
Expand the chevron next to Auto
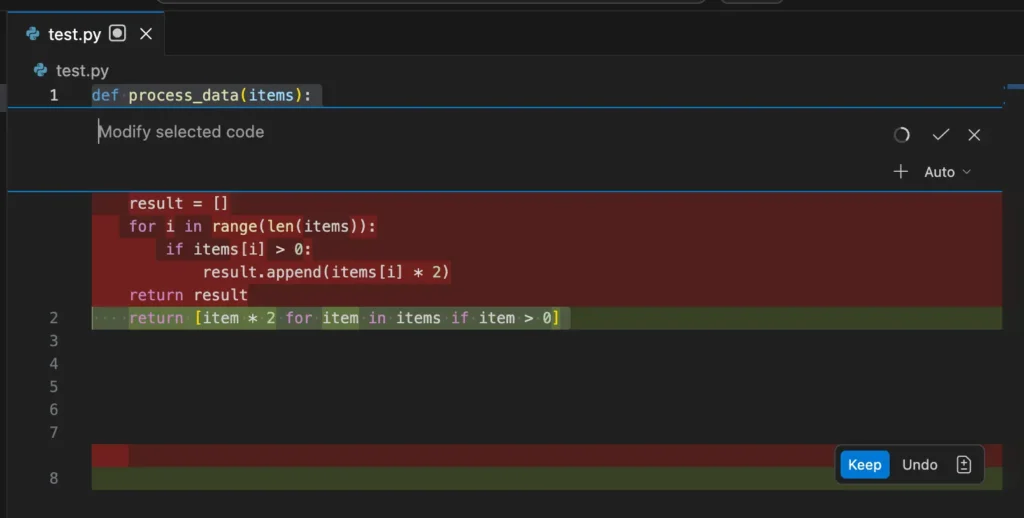[966, 172]
